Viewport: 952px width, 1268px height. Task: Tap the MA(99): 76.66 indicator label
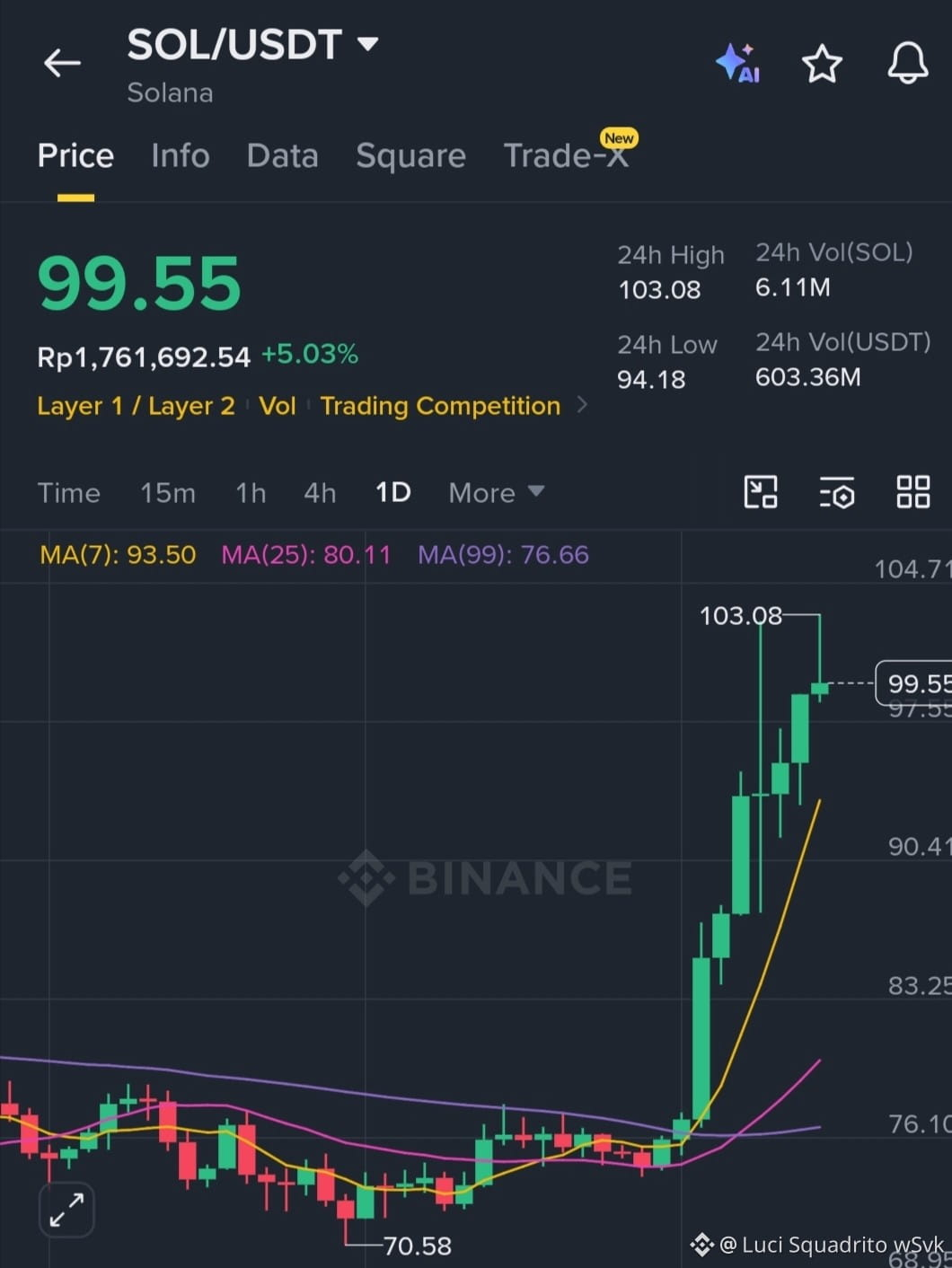(503, 555)
